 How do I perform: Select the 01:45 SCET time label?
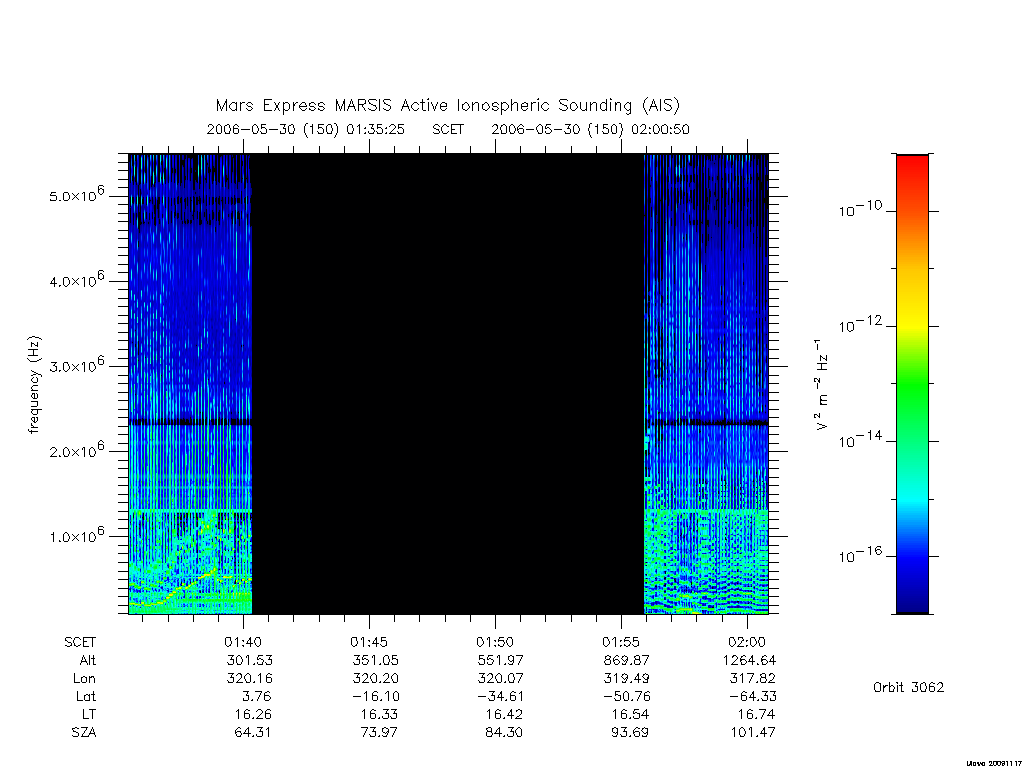pyautogui.click(x=369, y=642)
